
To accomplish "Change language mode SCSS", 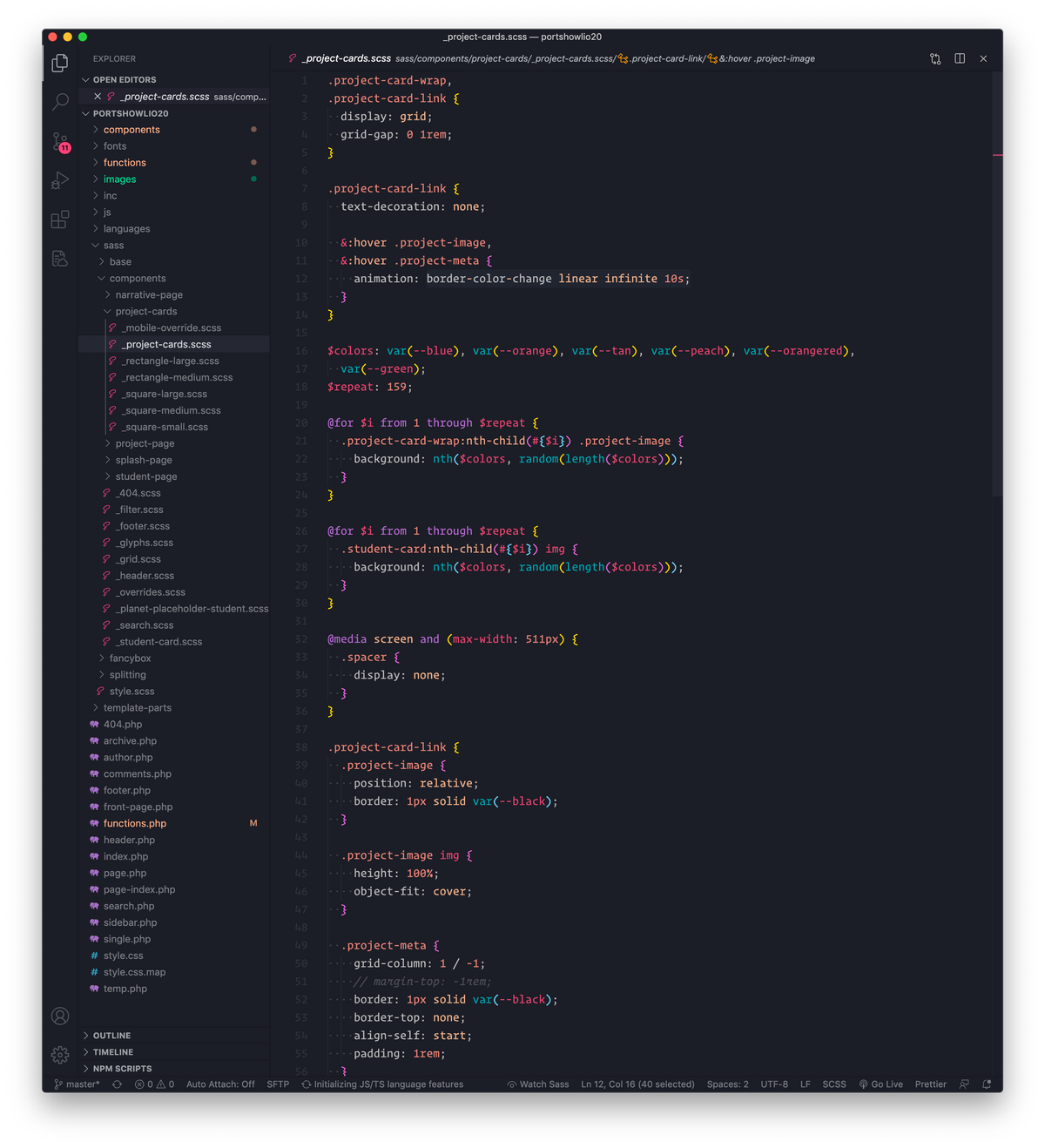I will point(834,1084).
